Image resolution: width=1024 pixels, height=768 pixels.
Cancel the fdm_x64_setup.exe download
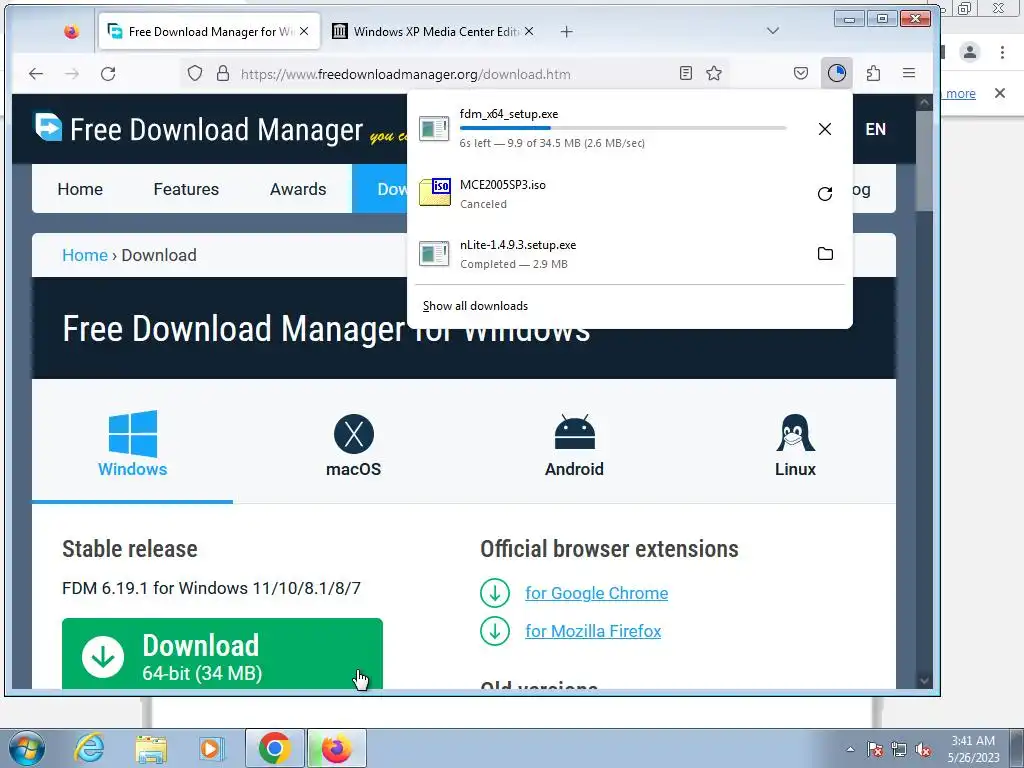tap(825, 129)
